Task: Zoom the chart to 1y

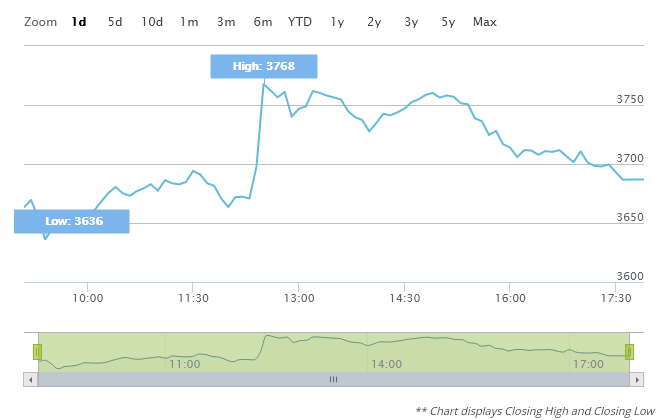Action: point(338,22)
